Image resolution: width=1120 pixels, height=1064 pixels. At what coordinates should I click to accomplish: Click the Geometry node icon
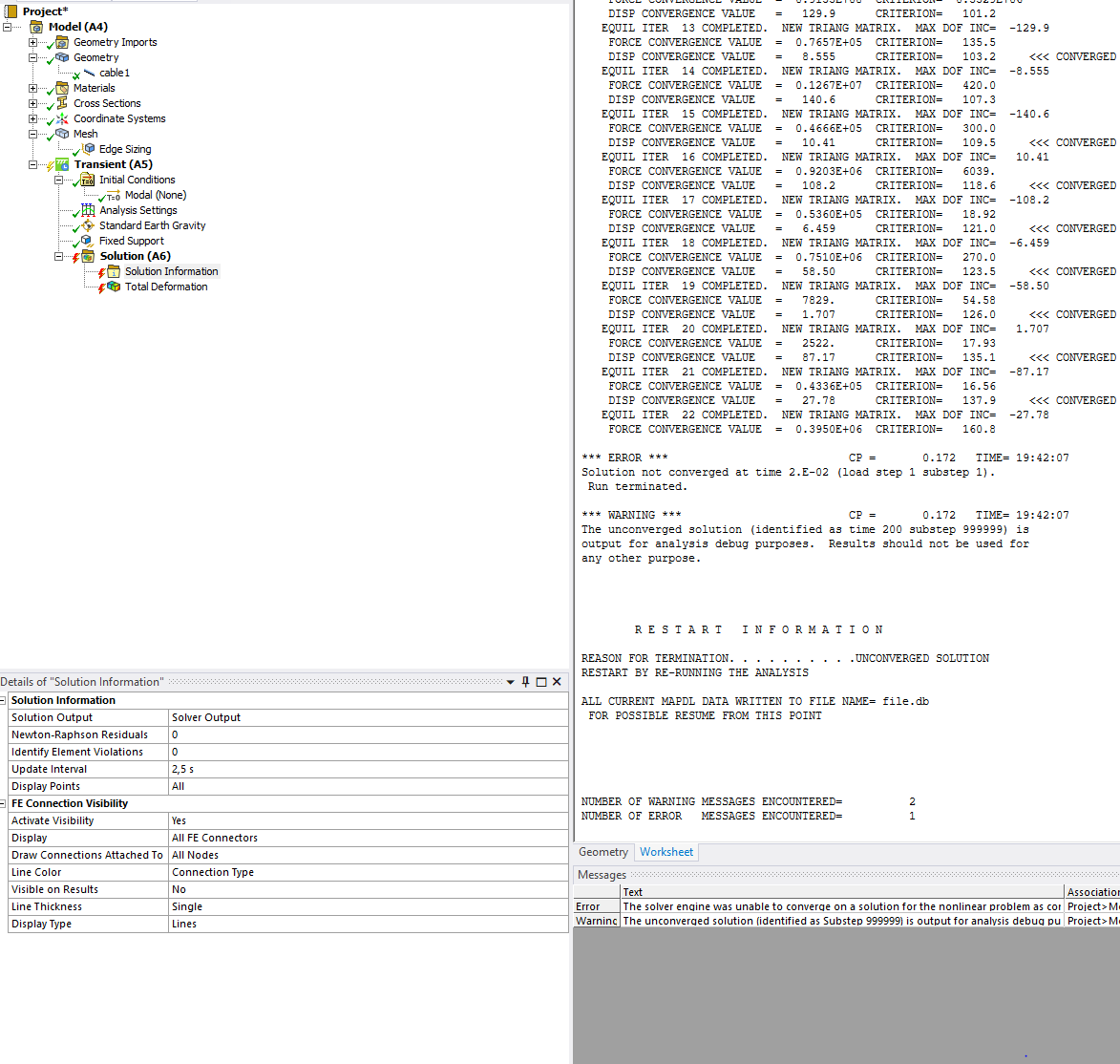(x=62, y=57)
